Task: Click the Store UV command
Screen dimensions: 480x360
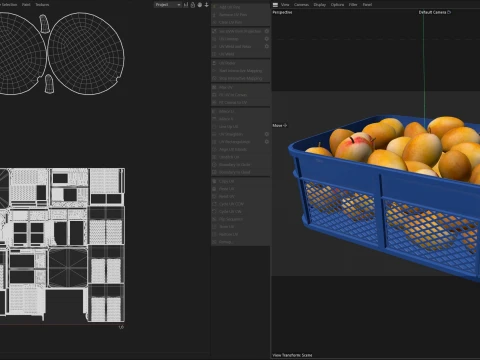Action: (241, 227)
